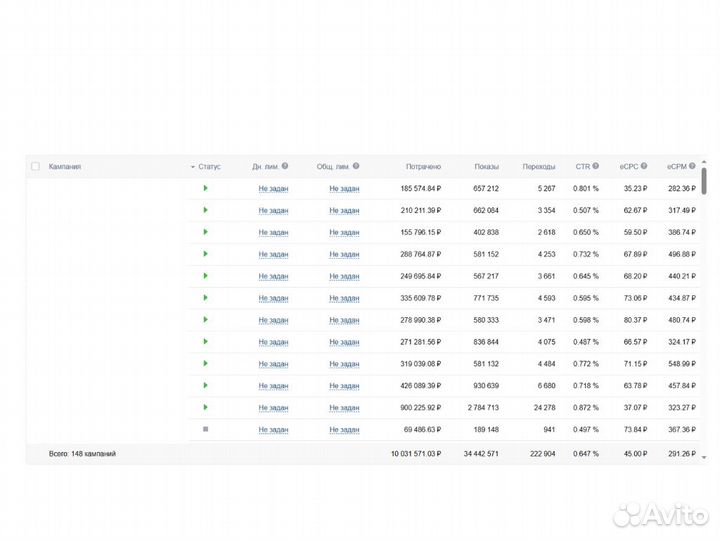Sort table by the Статус column
The height and width of the screenshot is (540, 720).
point(208,167)
